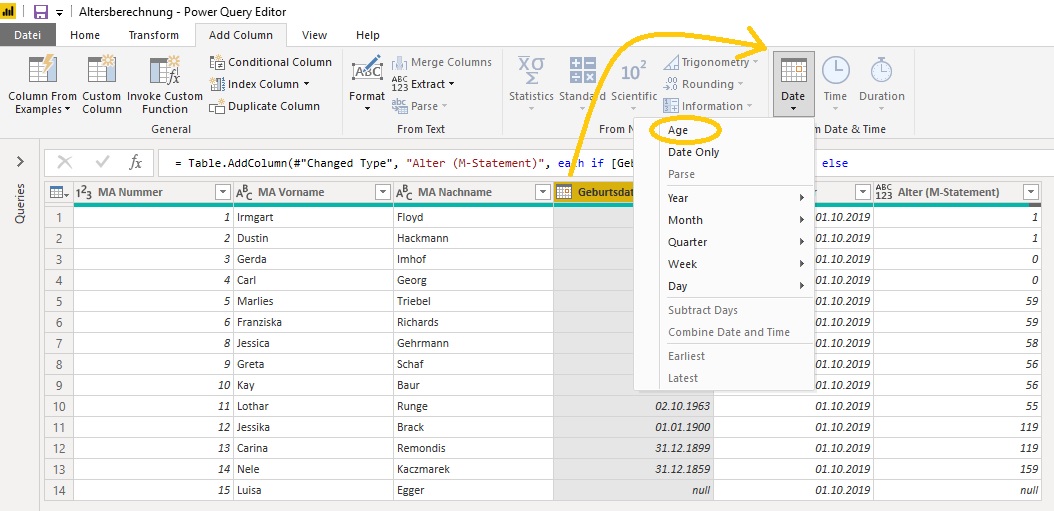Click the Time clock icon

coord(836,70)
